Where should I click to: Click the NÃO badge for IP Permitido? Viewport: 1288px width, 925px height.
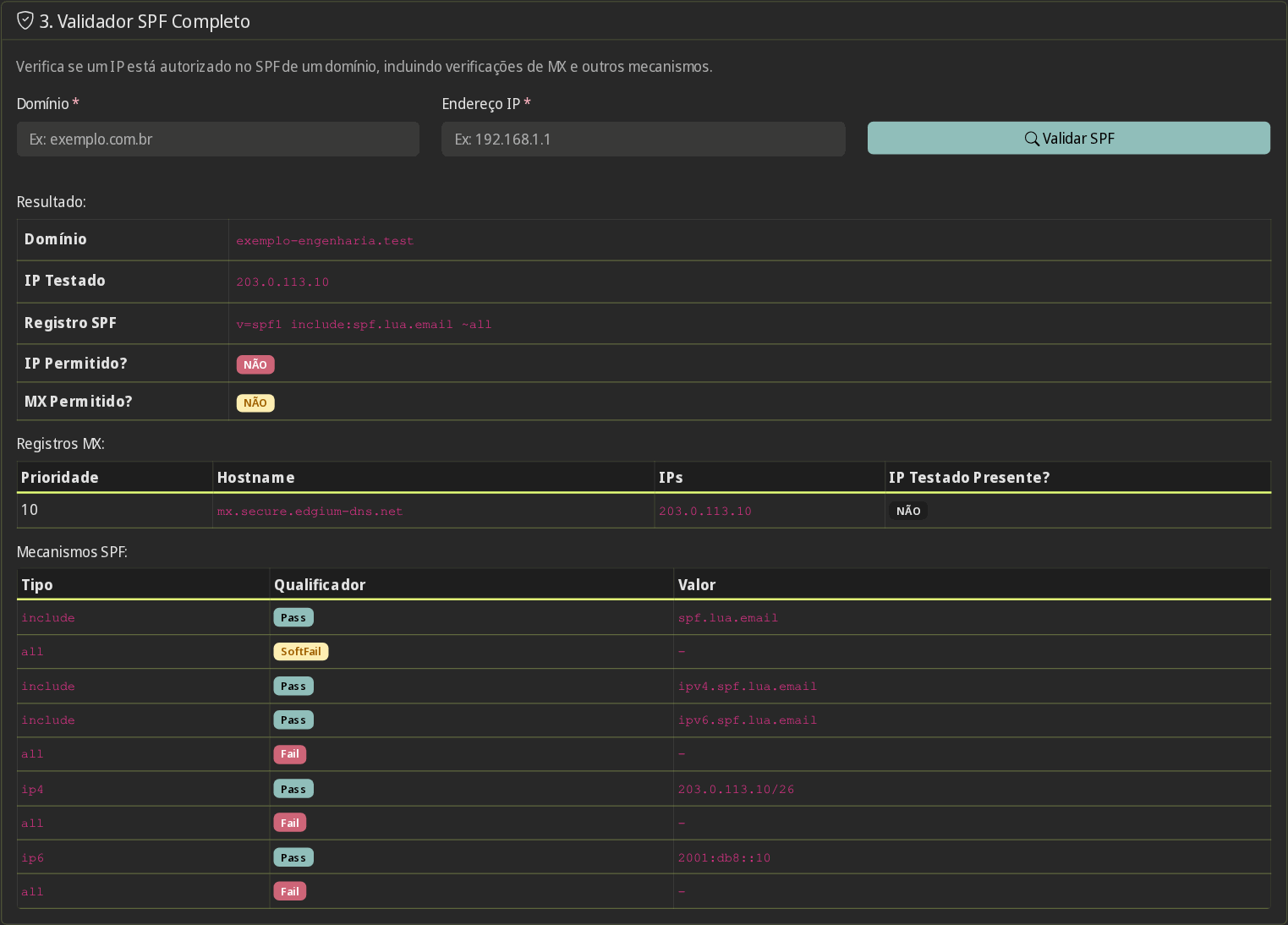(x=255, y=364)
